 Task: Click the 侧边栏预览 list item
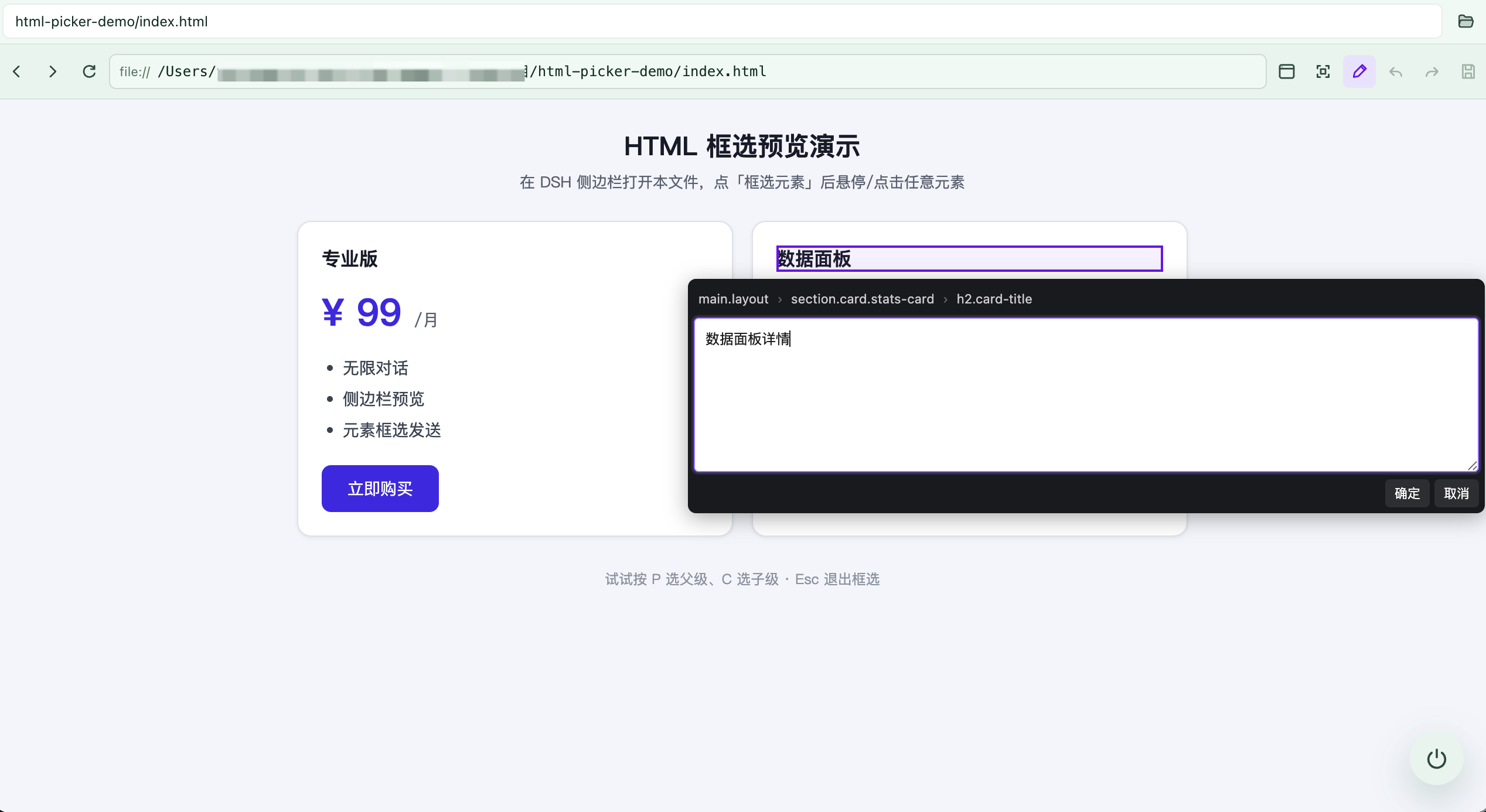click(383, 399)
